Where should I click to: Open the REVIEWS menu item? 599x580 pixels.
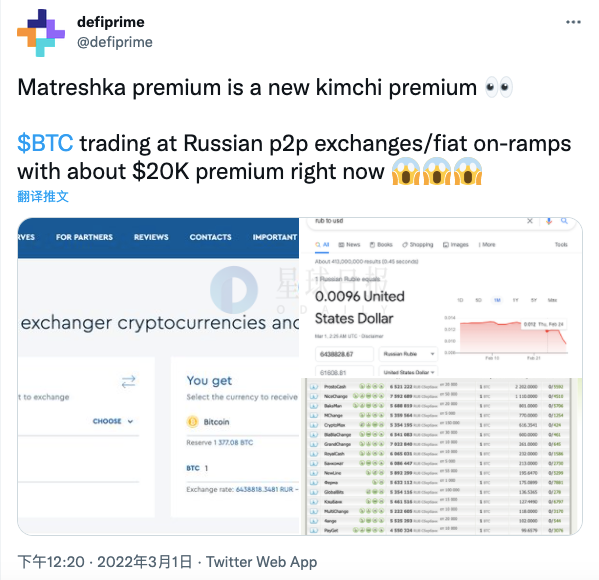click(151, 237)
